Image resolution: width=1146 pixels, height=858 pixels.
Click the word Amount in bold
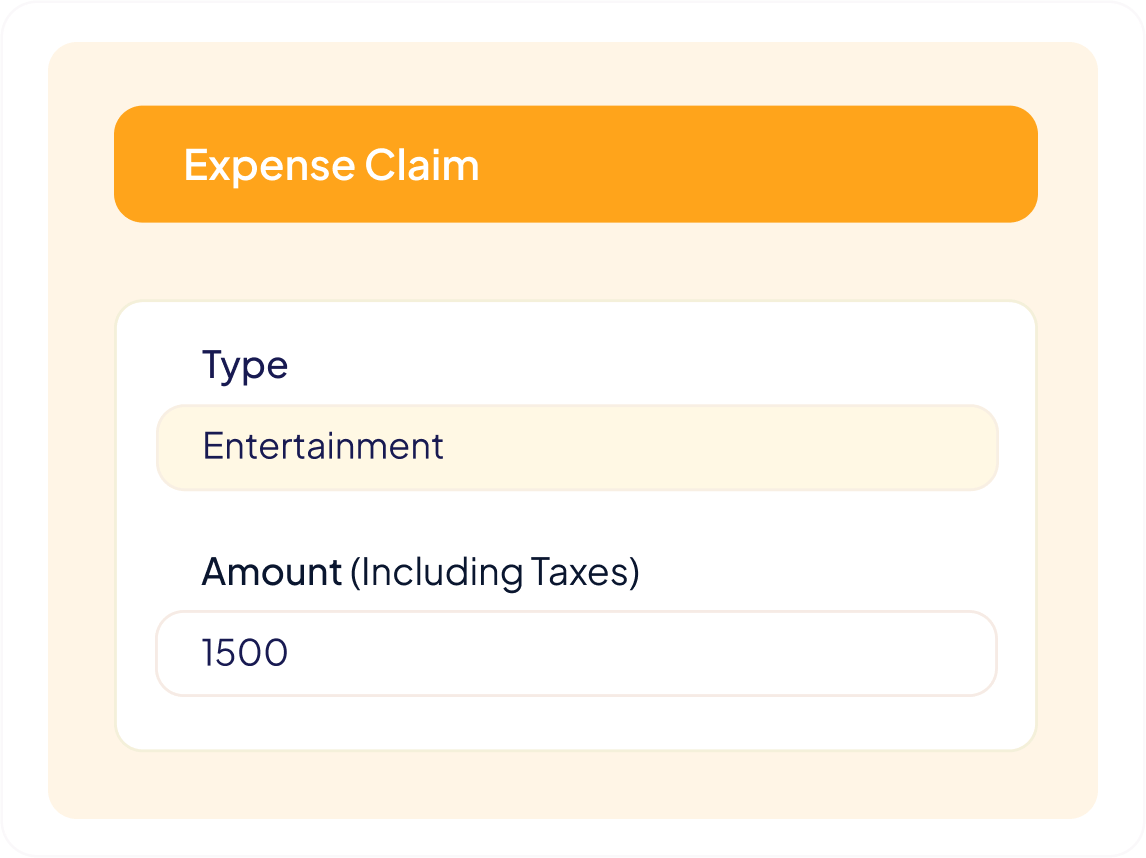click(270, 573)
